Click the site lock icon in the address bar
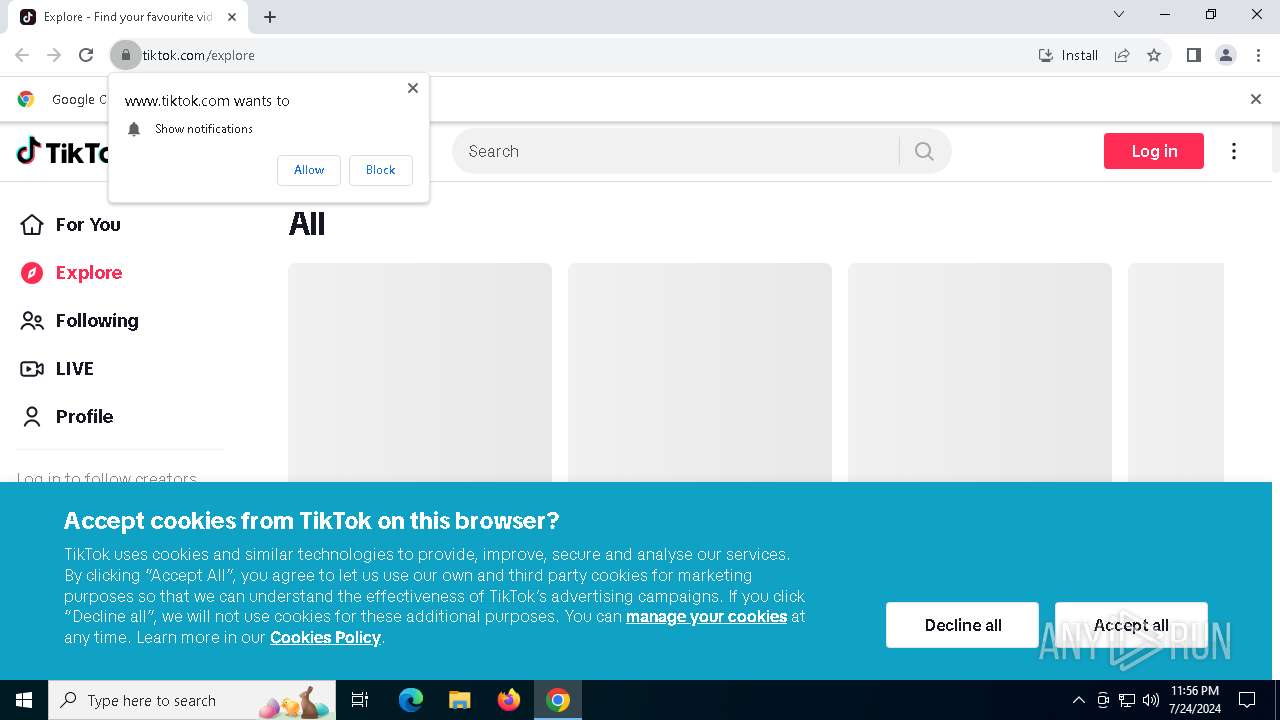This screenshot has height=720, width=1280. (126, 55)
